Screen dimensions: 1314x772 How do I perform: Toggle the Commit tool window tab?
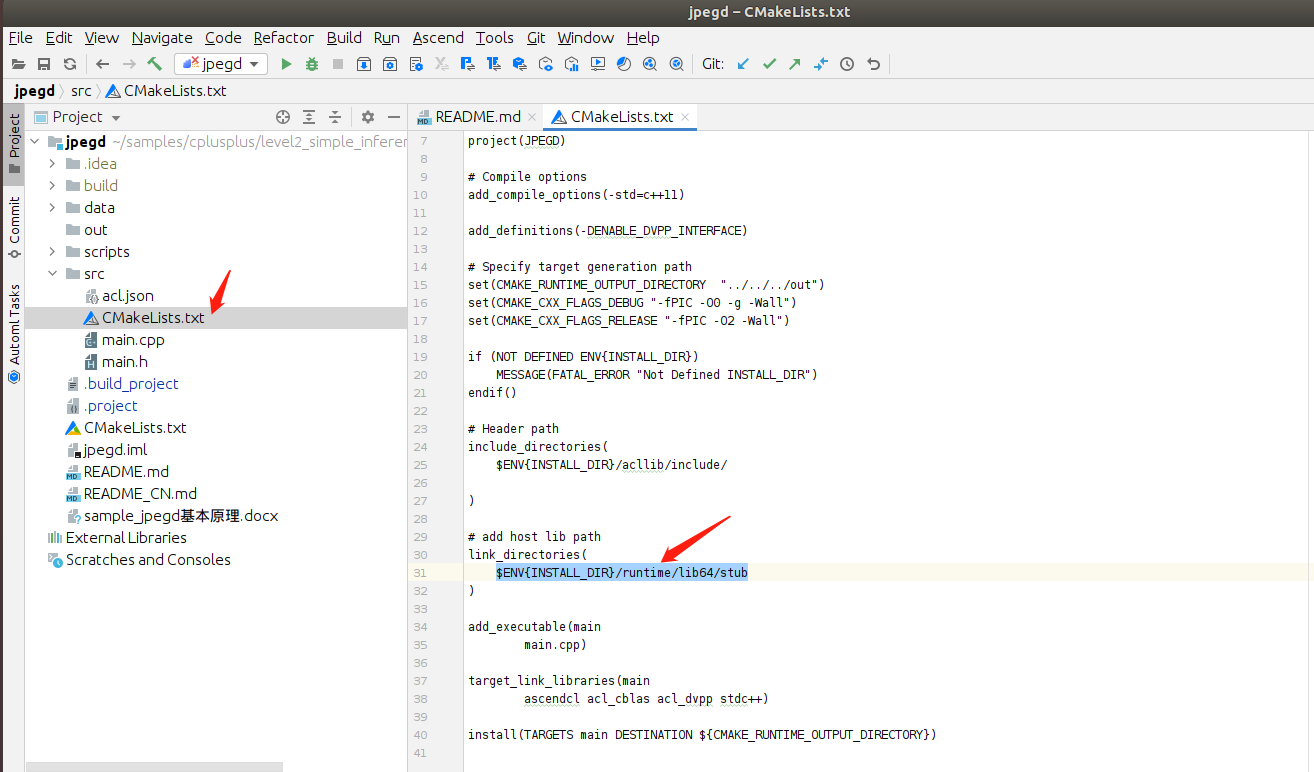14,227
